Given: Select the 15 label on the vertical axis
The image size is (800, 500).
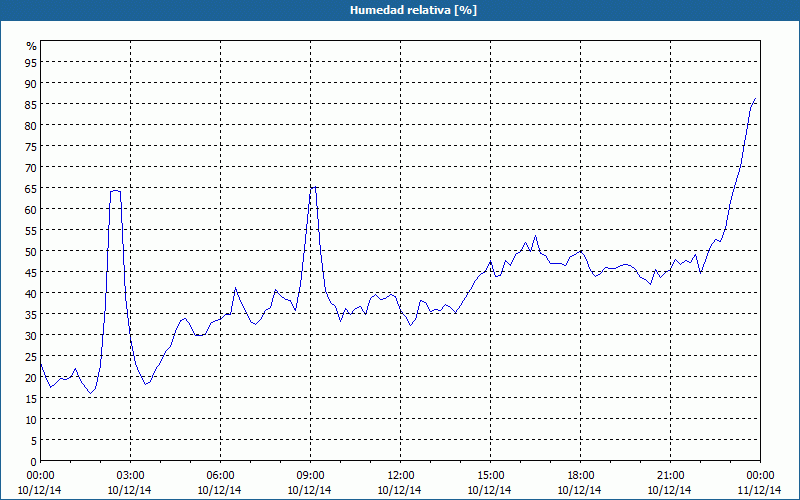Looking at the screenshot, I should (x=32, y=398).
